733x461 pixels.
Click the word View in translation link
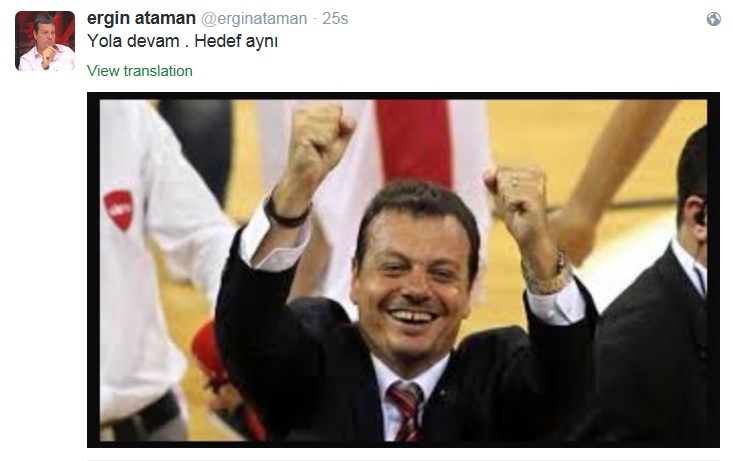[x=103, y=71]
